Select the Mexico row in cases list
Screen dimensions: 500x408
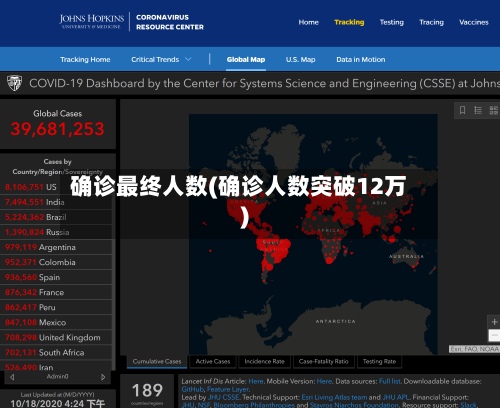click(56, 322)
